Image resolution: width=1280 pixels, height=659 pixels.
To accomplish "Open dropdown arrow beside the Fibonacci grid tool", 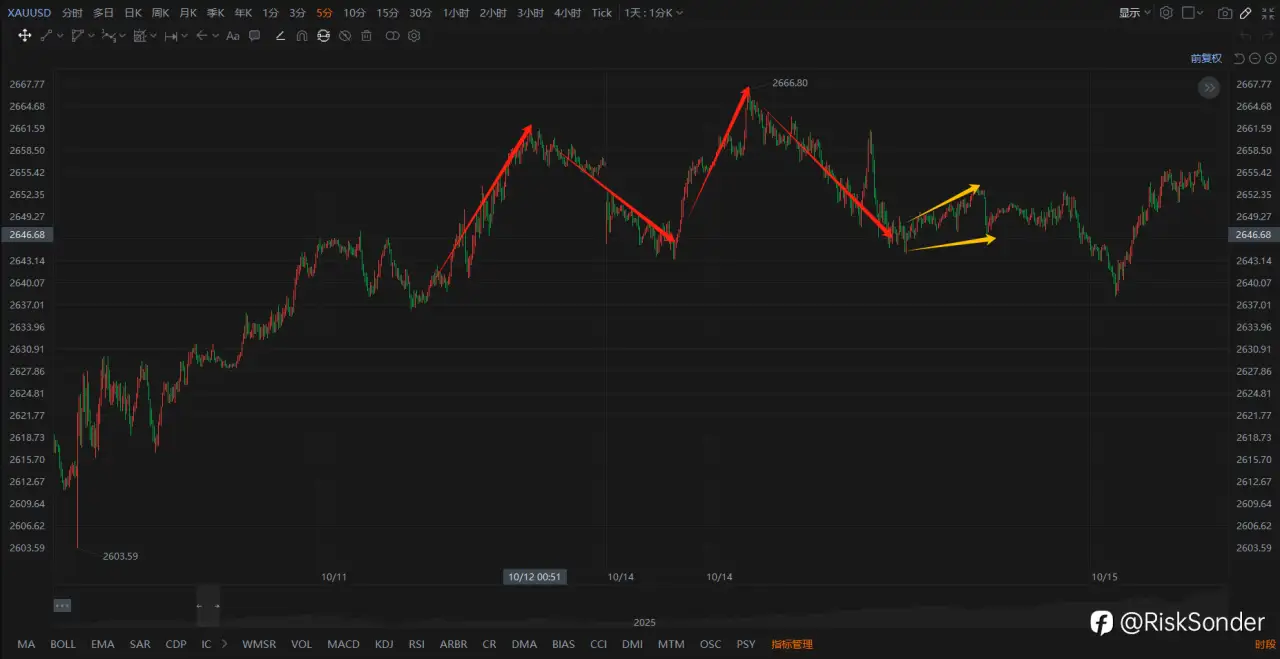I will point(153,35).
